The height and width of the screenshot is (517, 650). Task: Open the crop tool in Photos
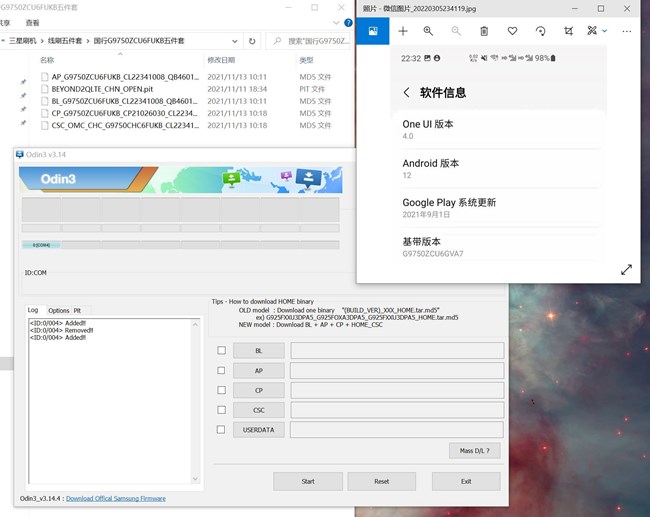click(568, 31)
